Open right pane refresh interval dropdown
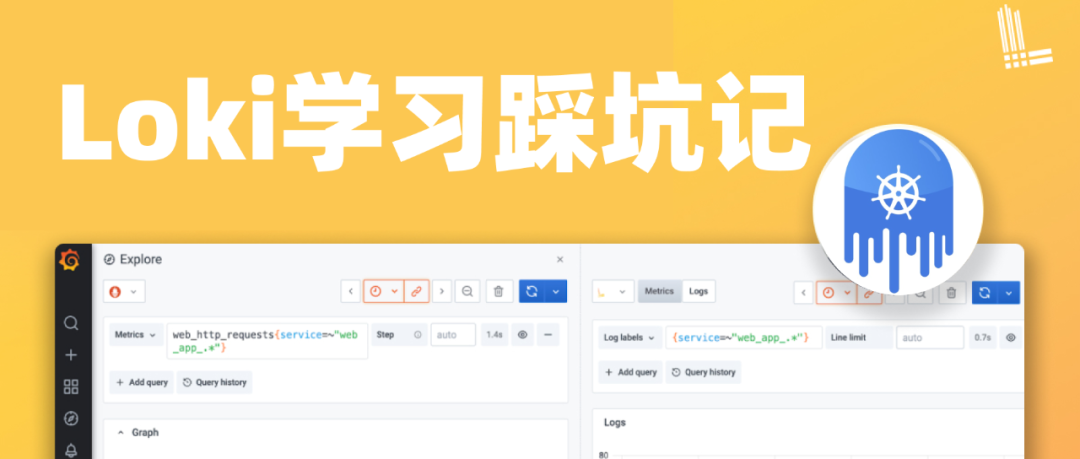The height and width of the screenshot is (459, 1080). pyautogui.click(x=1009, y=293)
